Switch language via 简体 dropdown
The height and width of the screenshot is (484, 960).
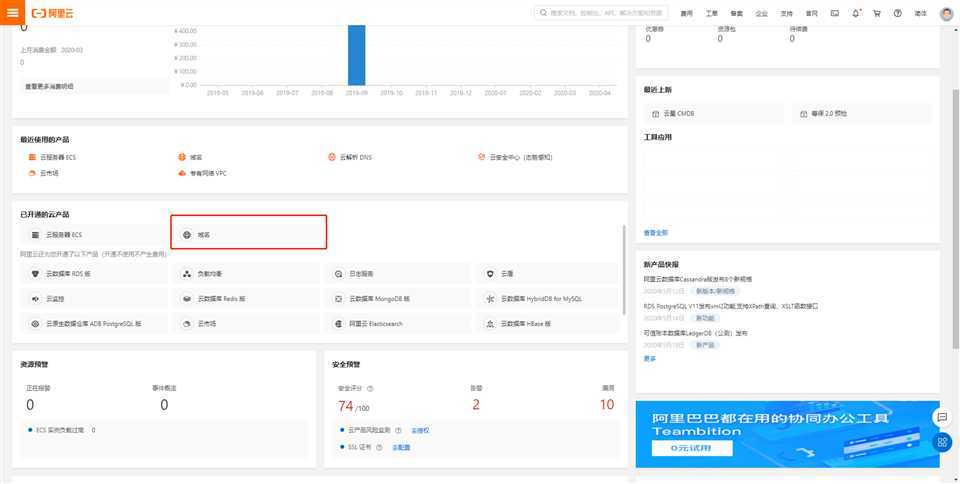[920, 13]
